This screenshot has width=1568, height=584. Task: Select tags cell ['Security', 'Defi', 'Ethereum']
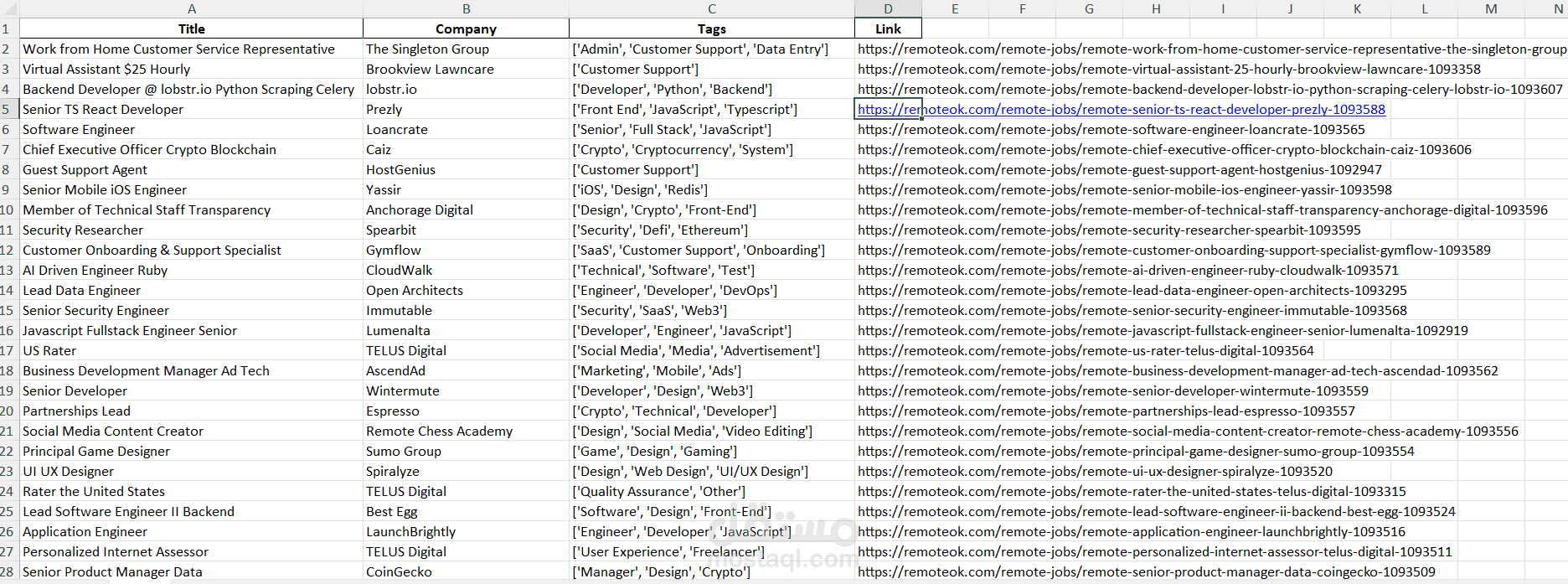click(711, 230)
